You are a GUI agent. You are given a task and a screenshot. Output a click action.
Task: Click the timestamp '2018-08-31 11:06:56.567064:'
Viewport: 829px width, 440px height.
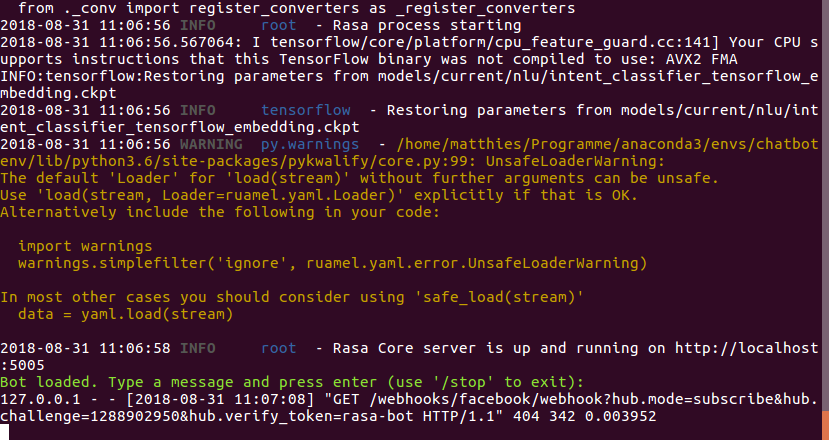[122, 42]
